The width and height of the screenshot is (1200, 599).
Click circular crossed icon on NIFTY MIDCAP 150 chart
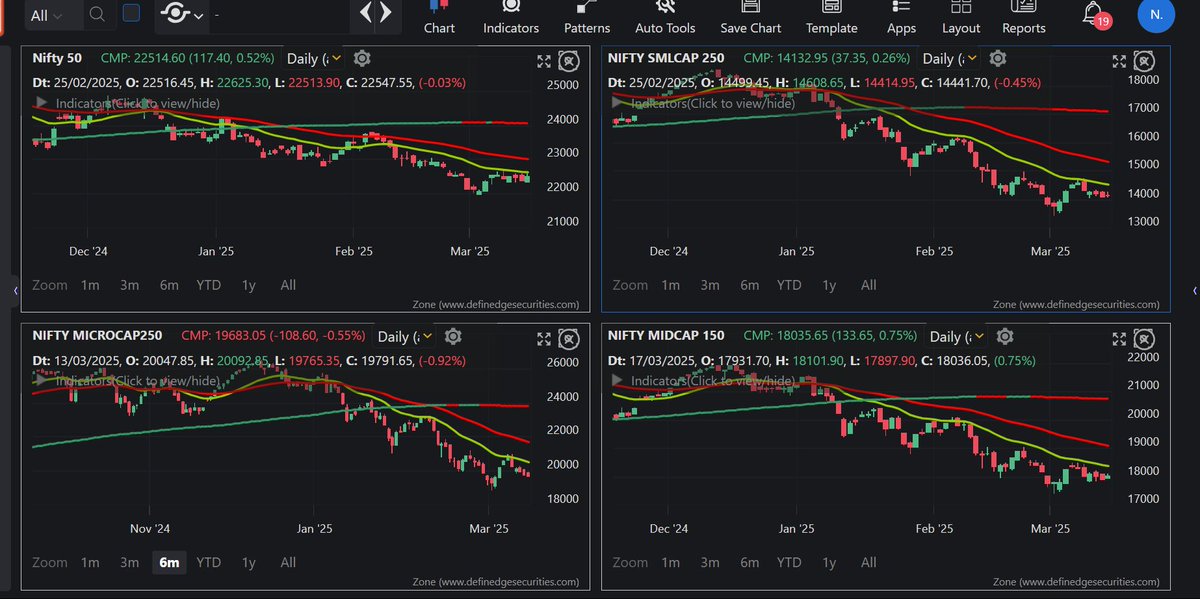[x=1145, y=338]
